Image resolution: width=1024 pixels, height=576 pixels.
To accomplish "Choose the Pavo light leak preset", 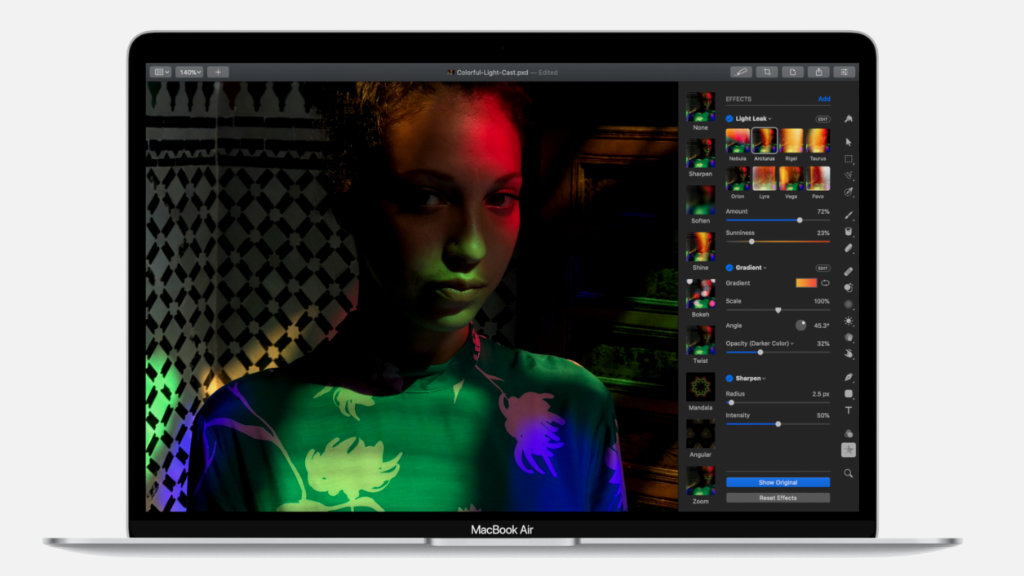I will (818, 178).
